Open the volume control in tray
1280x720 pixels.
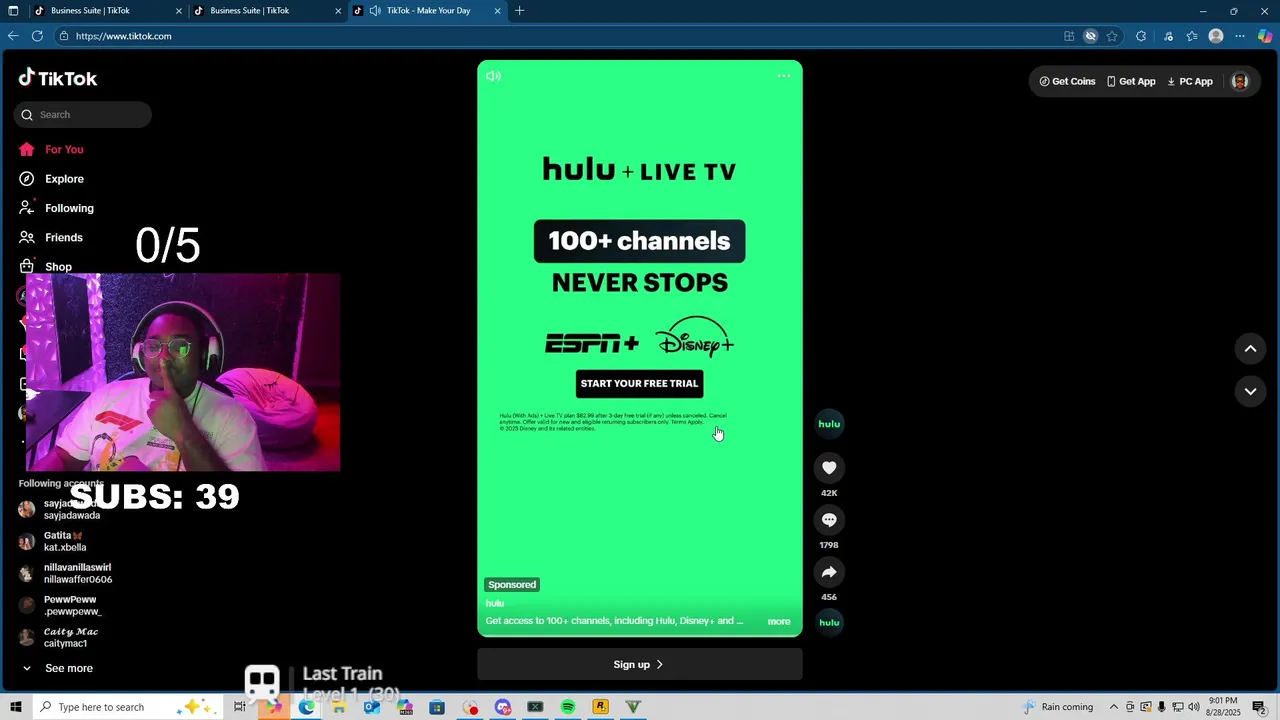(x=1194, y=707)
